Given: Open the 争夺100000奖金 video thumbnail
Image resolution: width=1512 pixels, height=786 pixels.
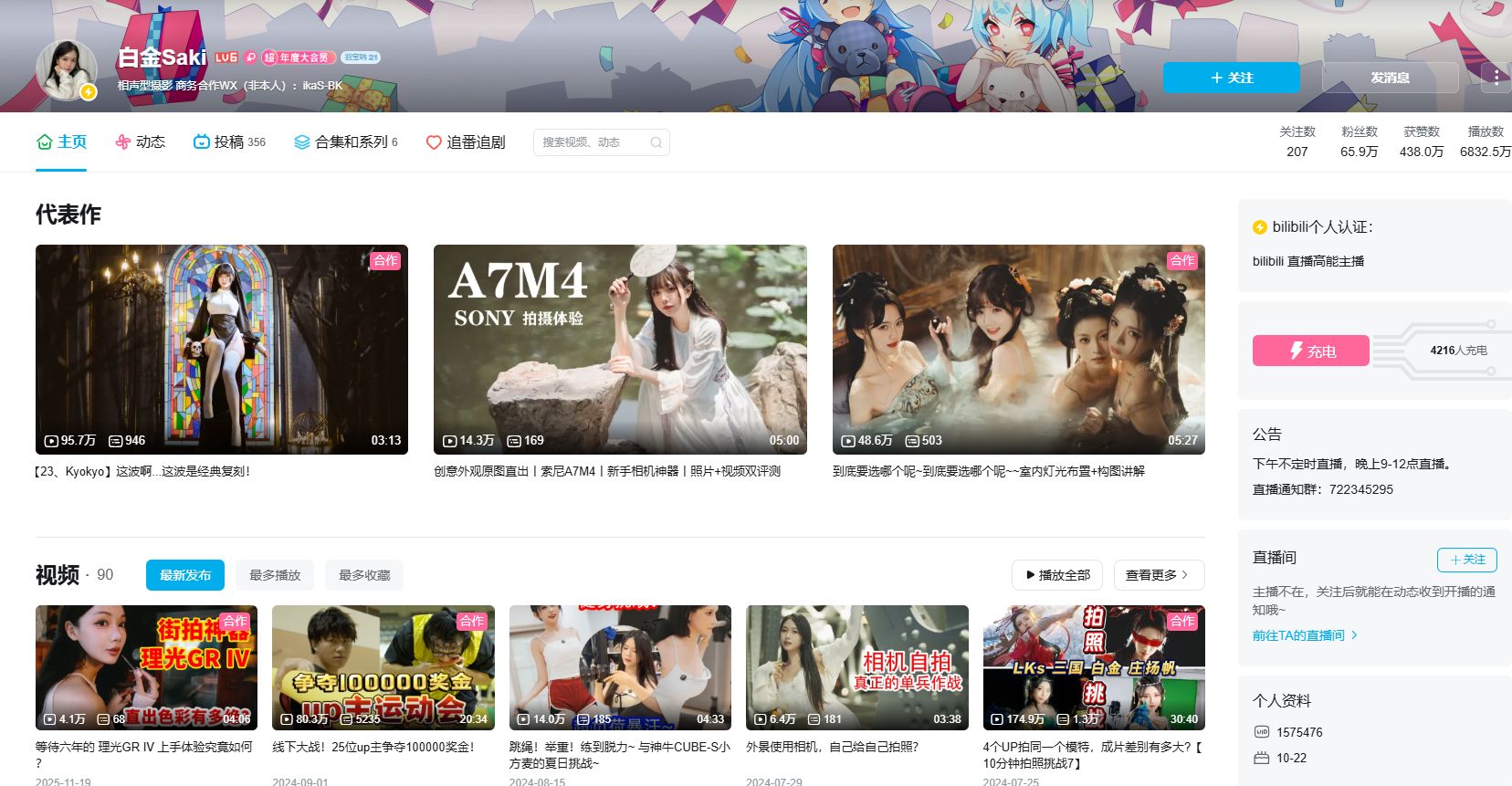Looking at the screenshot, I should pos(383,667).
